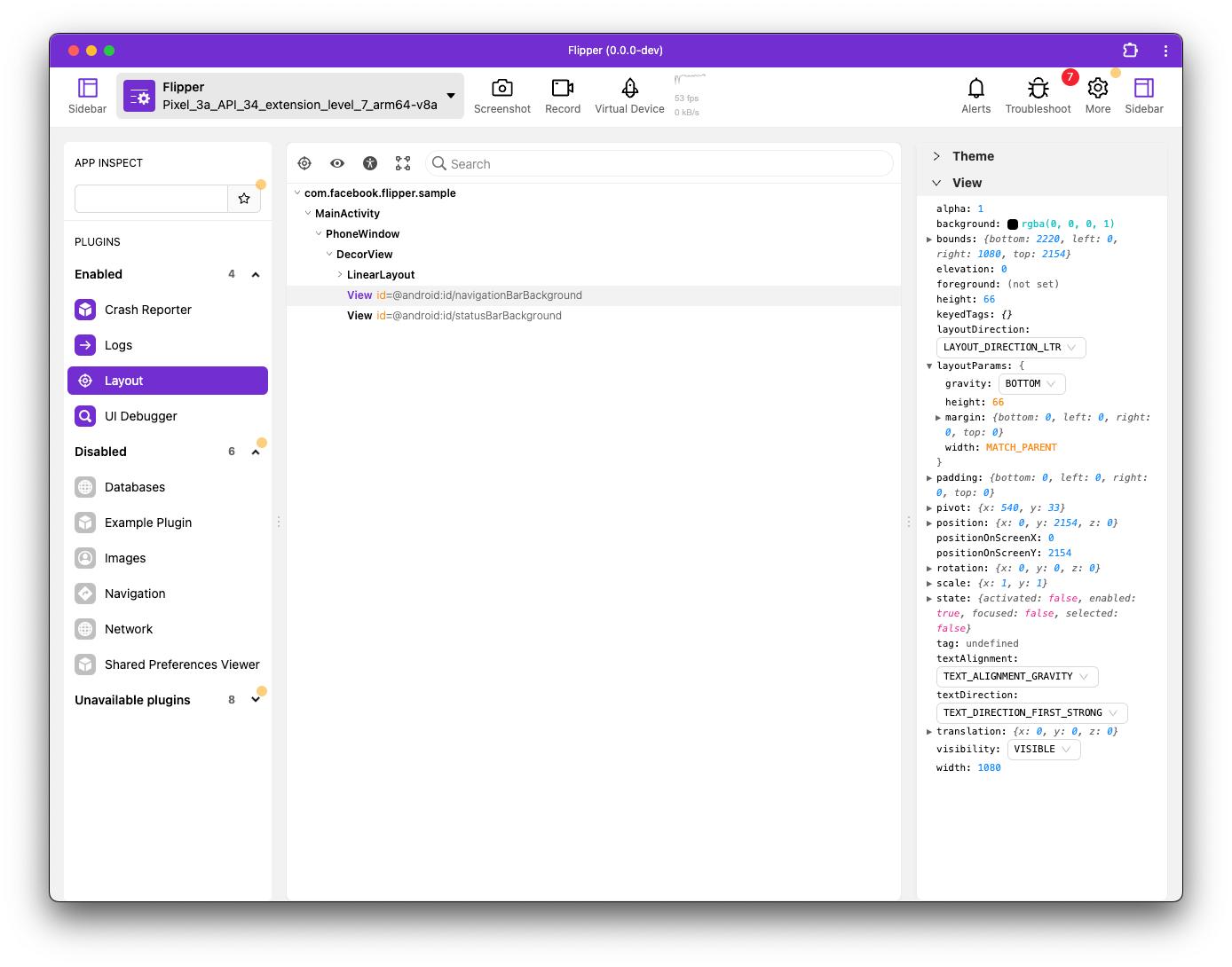Collapse the com.facebook.flipper.sample tree node
The width and height of the screenshot is (1232, 967).
pyautogui.click(x=297, y=193)
